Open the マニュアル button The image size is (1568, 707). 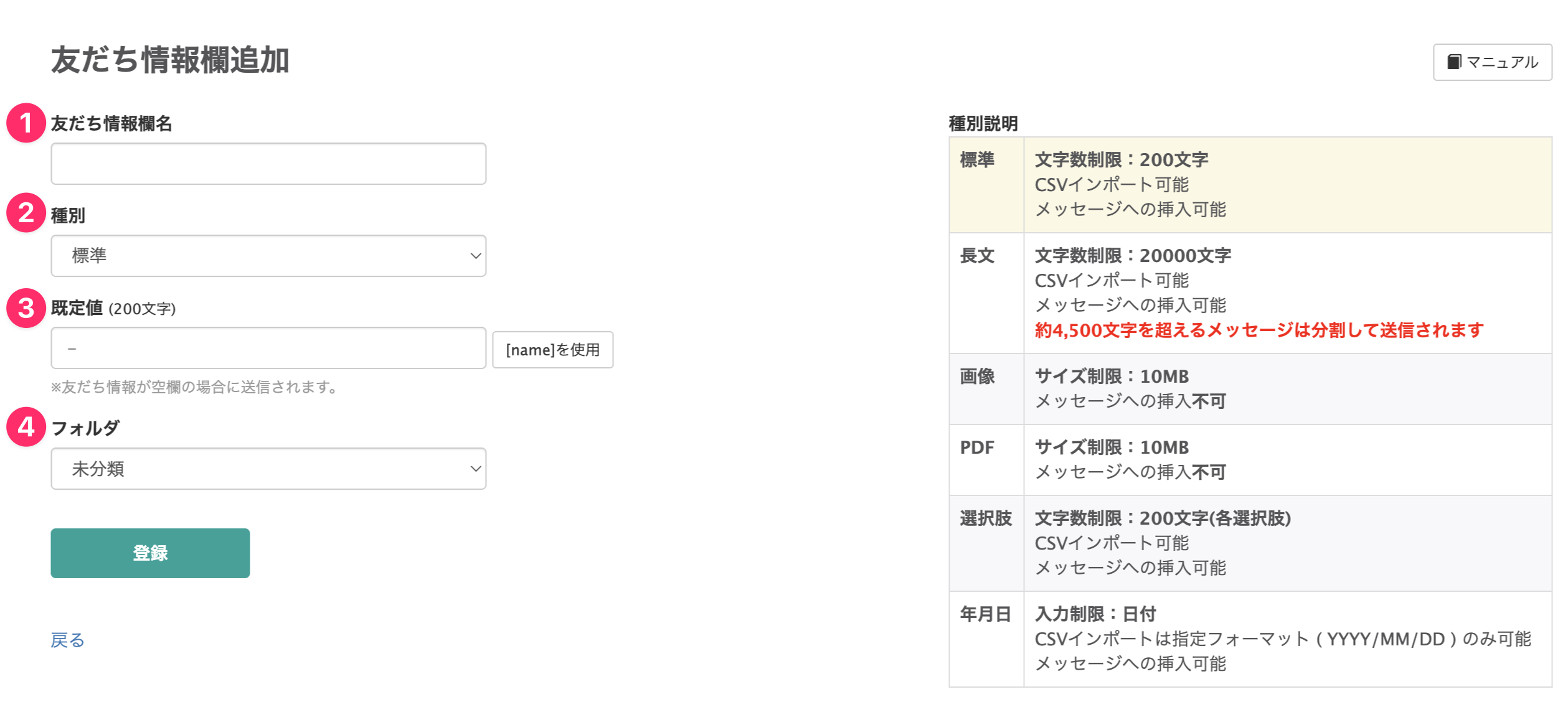[1492, 62]
